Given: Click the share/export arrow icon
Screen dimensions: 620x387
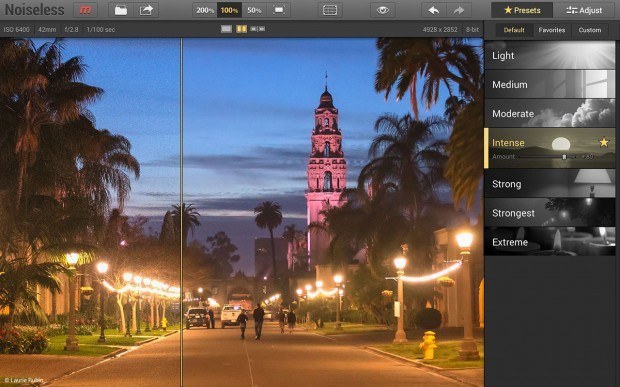Looking at the screenshot, I should tap(146, 10).
